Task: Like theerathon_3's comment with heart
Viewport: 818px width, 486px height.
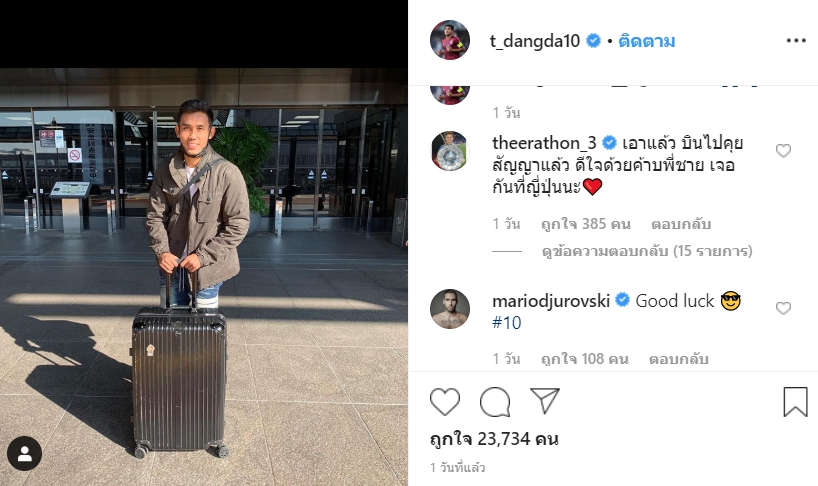Action: tap(783, 151)
